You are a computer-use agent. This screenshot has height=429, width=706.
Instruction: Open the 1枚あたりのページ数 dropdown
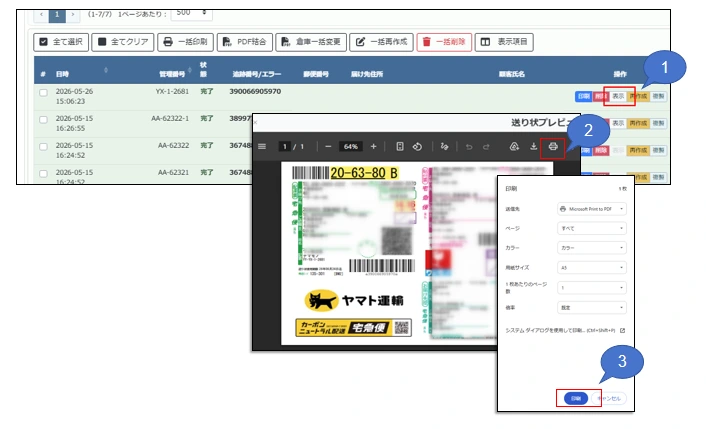(591, 287)
